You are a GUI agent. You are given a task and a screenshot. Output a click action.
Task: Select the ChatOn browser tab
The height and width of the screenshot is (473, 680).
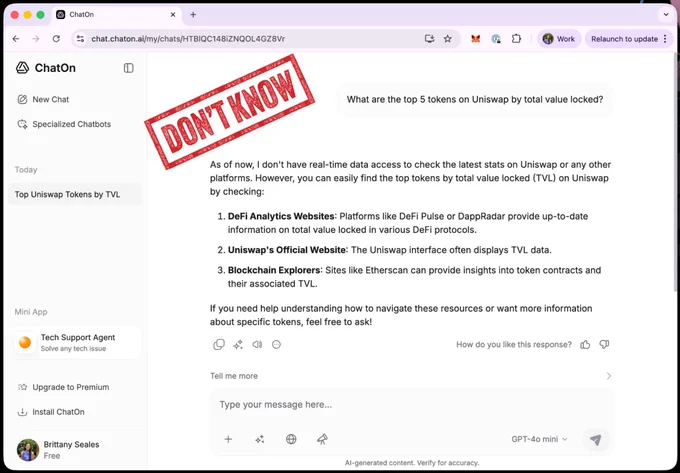(116, 14)
